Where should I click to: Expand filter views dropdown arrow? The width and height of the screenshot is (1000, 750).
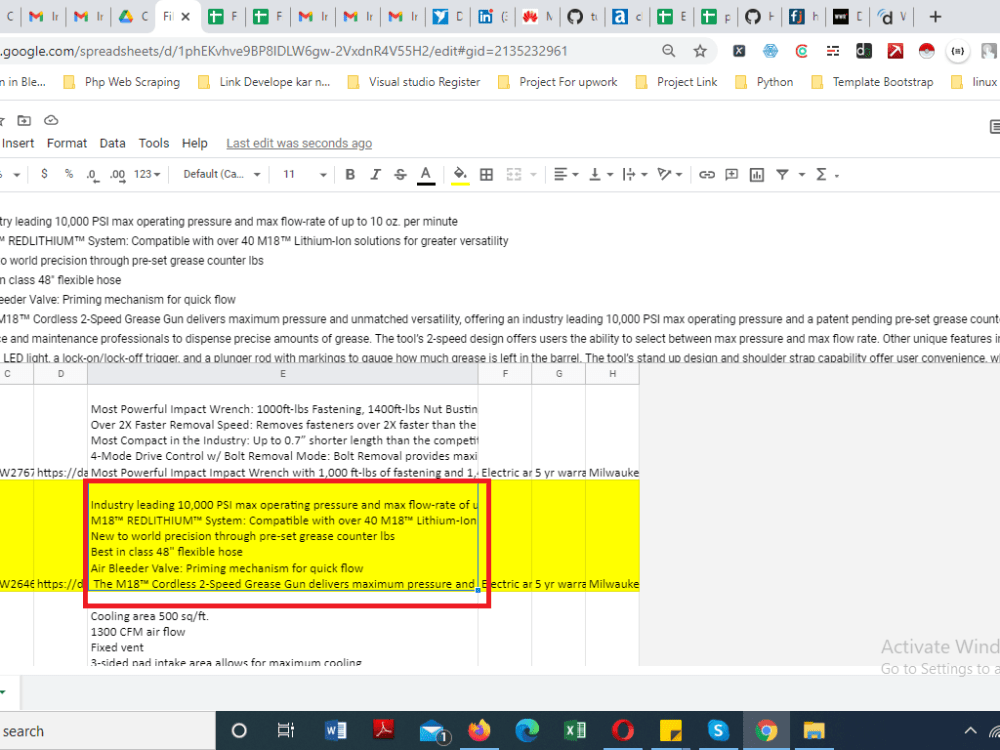pos(802,175)
